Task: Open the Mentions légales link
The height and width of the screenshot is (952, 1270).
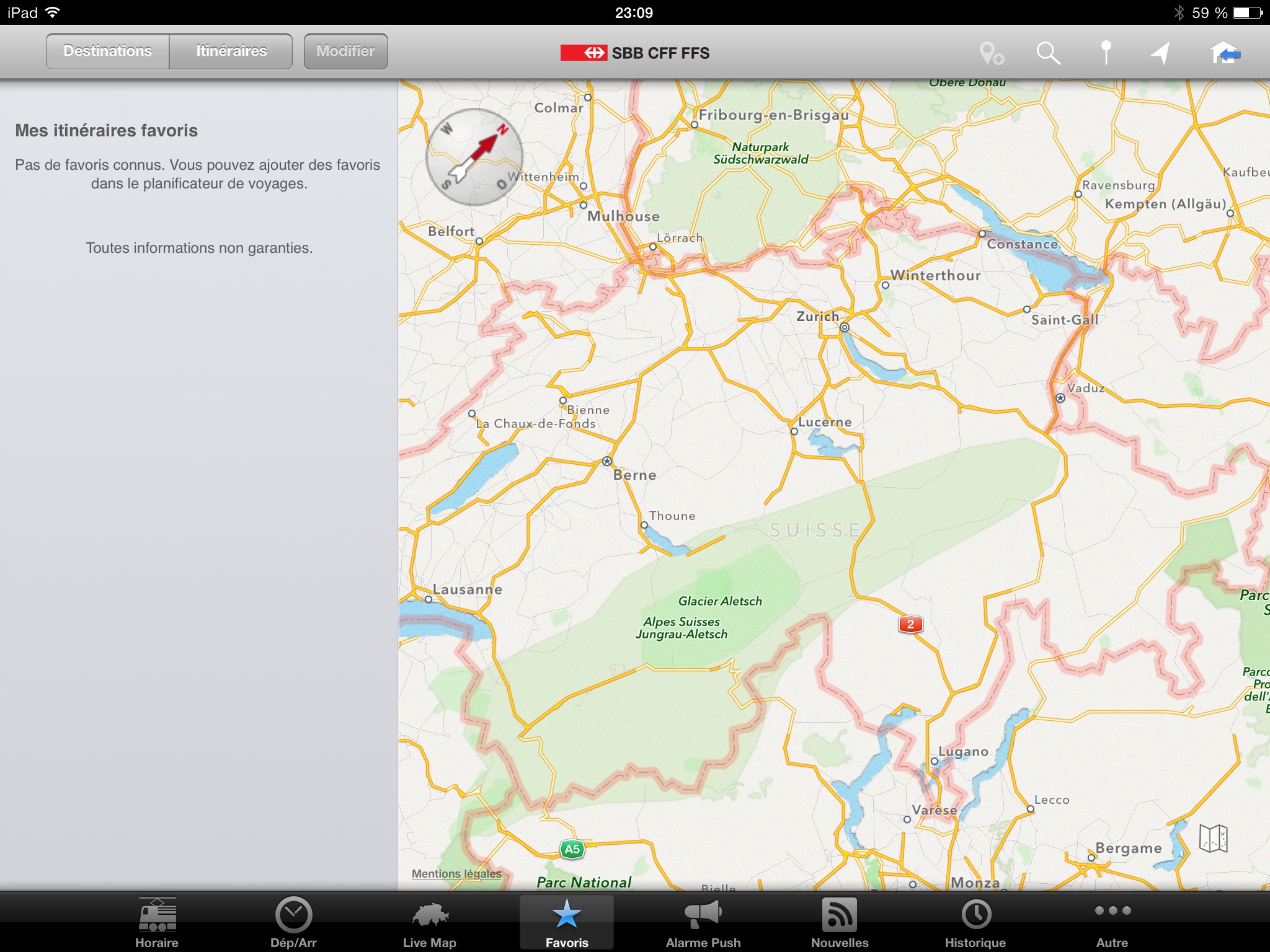Action: pyautogui.click(x=456, y=873)
